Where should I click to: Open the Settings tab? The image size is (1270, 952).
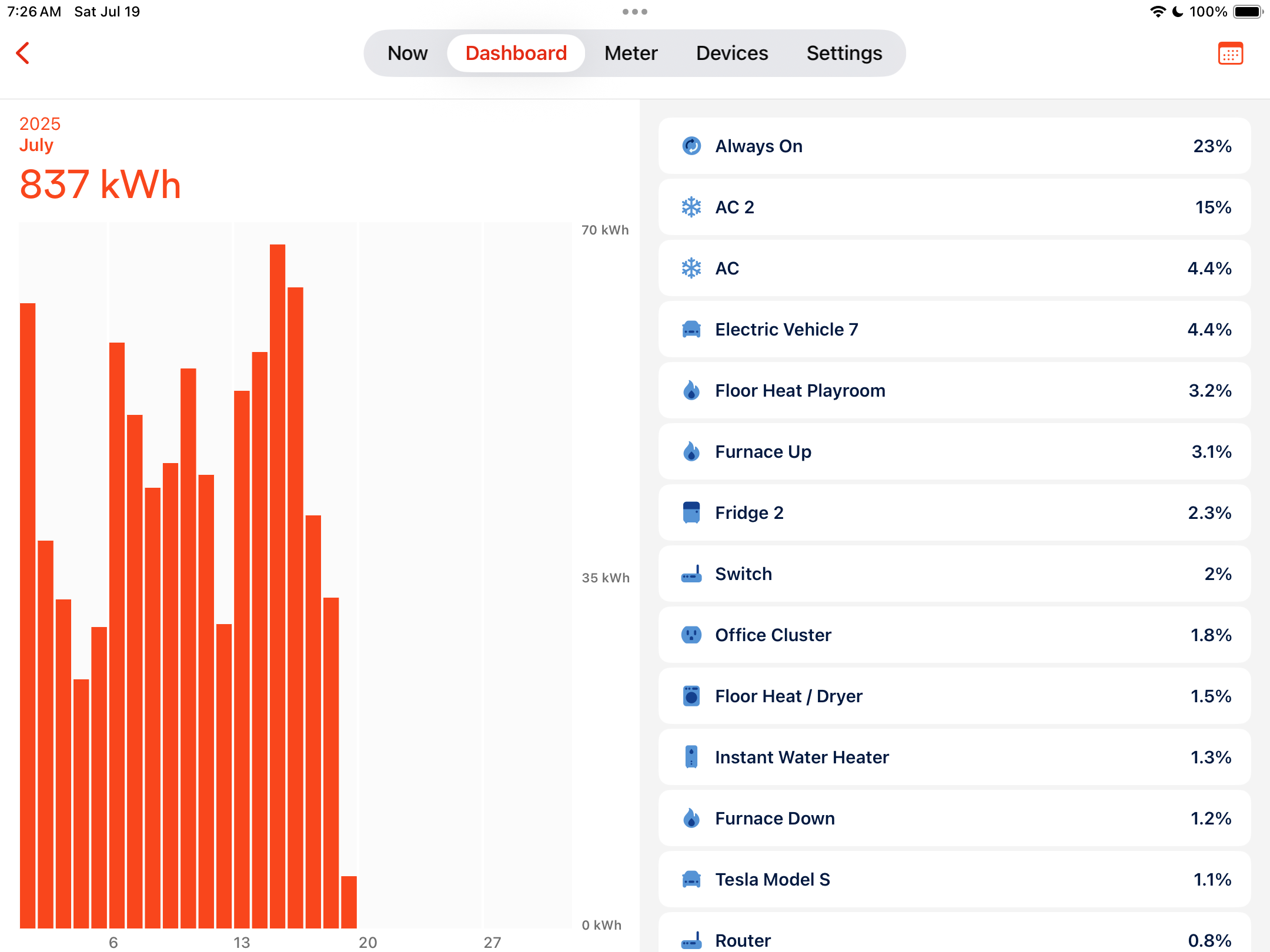coord(844,53)
